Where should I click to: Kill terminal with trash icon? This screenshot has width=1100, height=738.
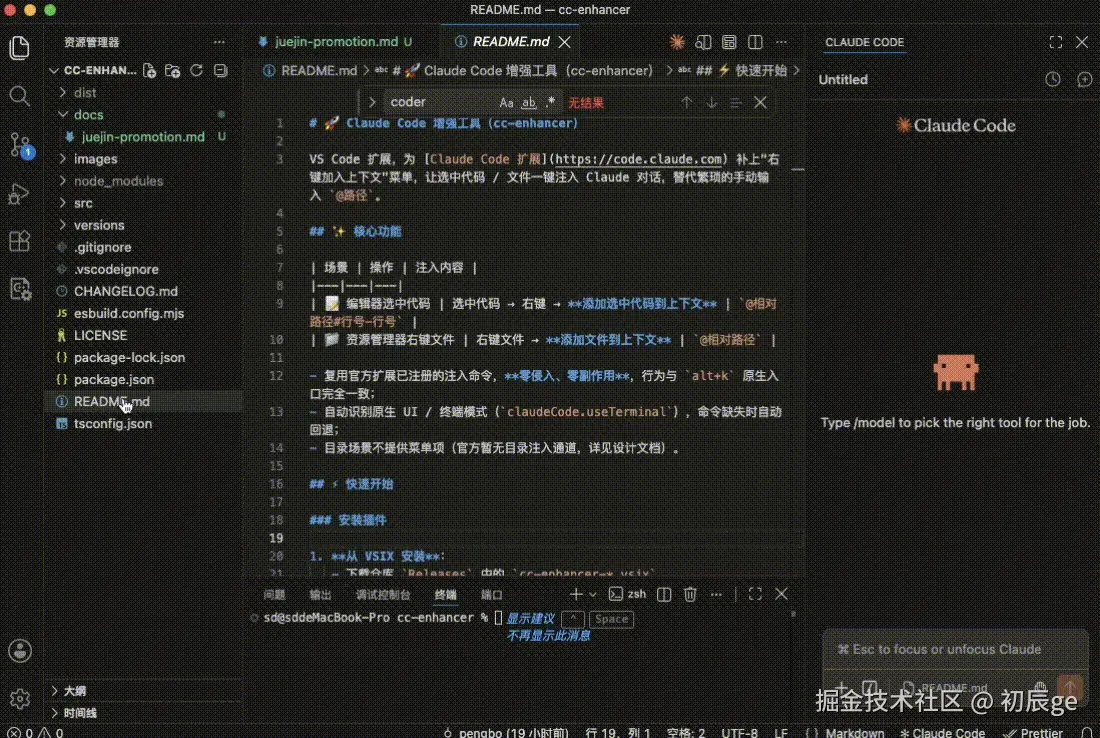(690, 594)
